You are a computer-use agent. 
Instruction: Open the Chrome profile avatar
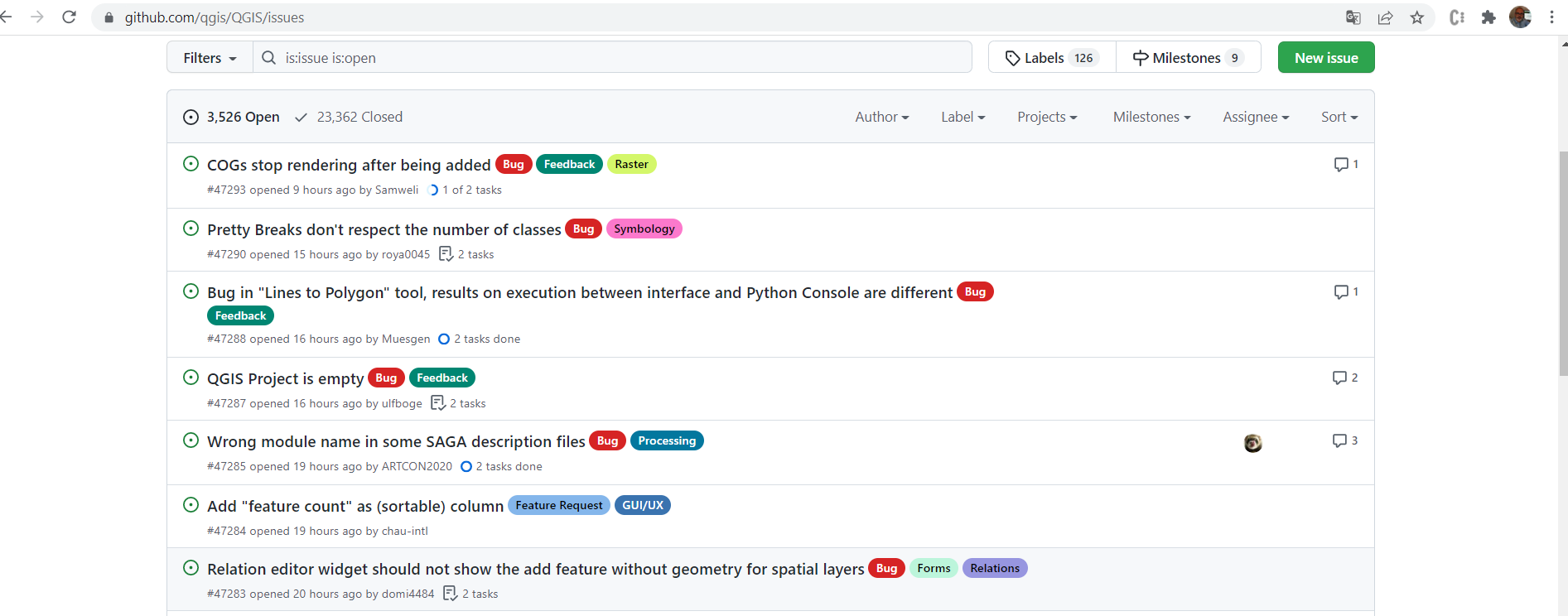tap(1520, 17)
